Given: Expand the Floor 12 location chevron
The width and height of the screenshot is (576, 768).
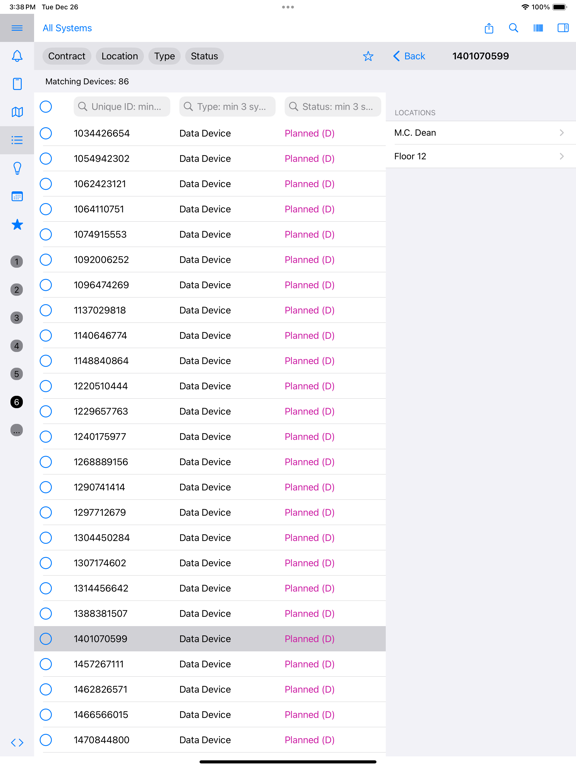Looking at the screenshot, I should click(561, 156).
